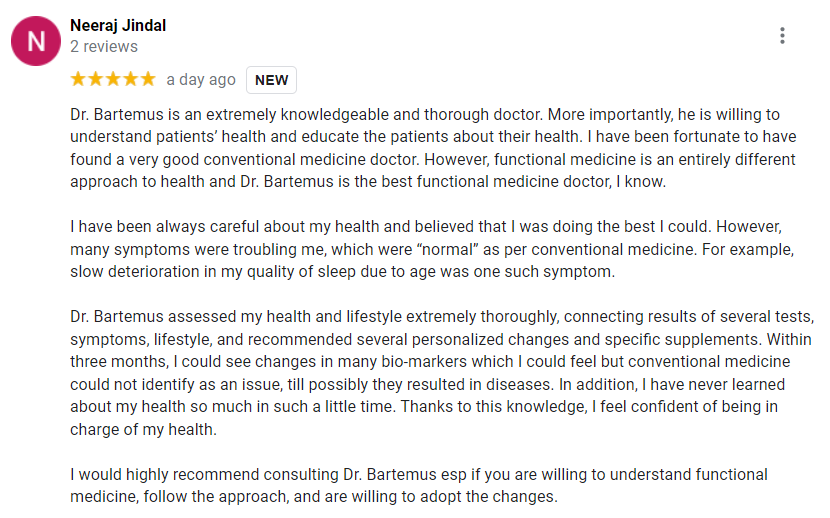Click the third rating star
This screenshot has width=830, height=518.
[113, 79]
